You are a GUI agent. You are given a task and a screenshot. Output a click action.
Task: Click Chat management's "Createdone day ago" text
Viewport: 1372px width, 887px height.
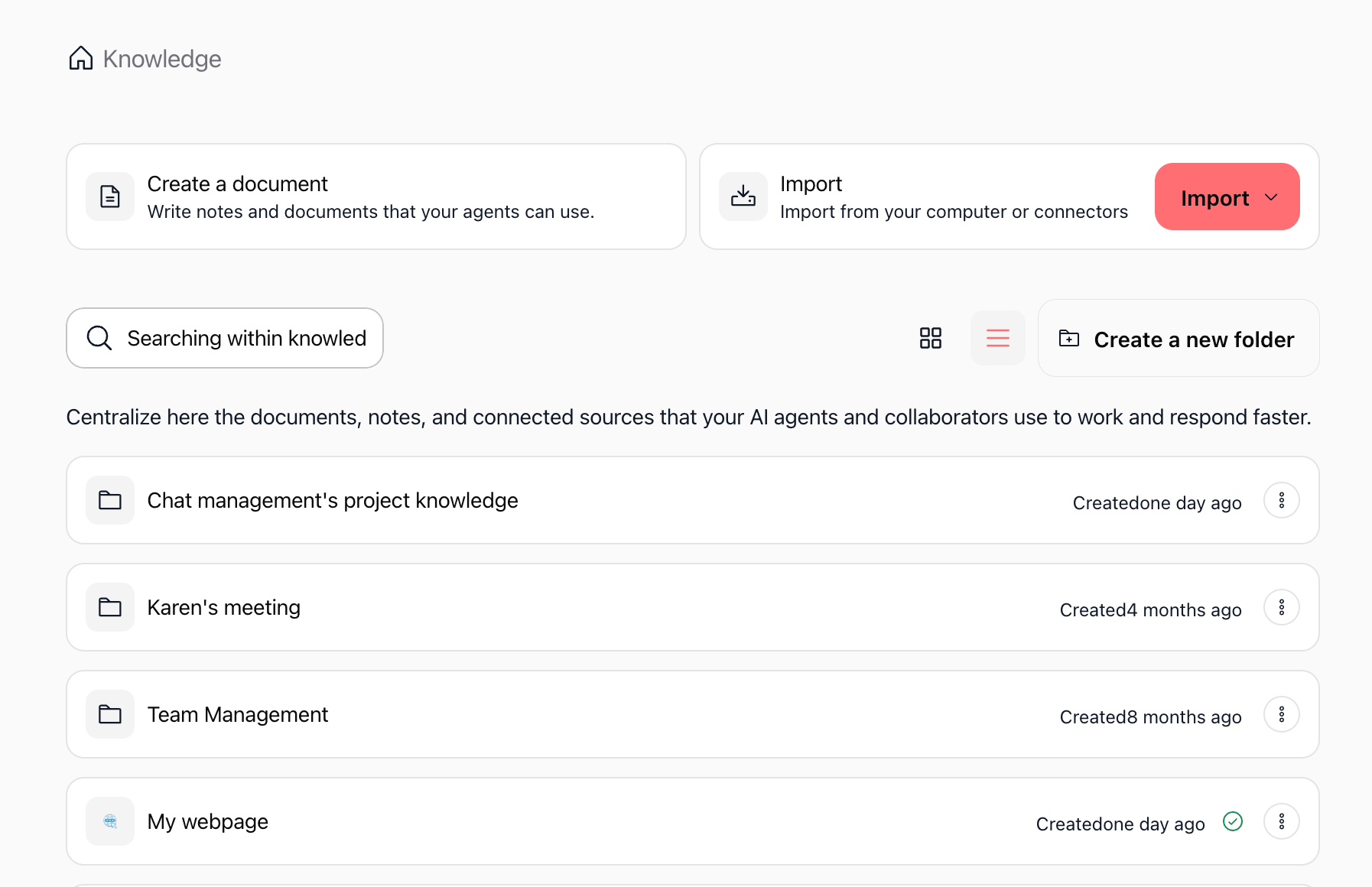1157,502
